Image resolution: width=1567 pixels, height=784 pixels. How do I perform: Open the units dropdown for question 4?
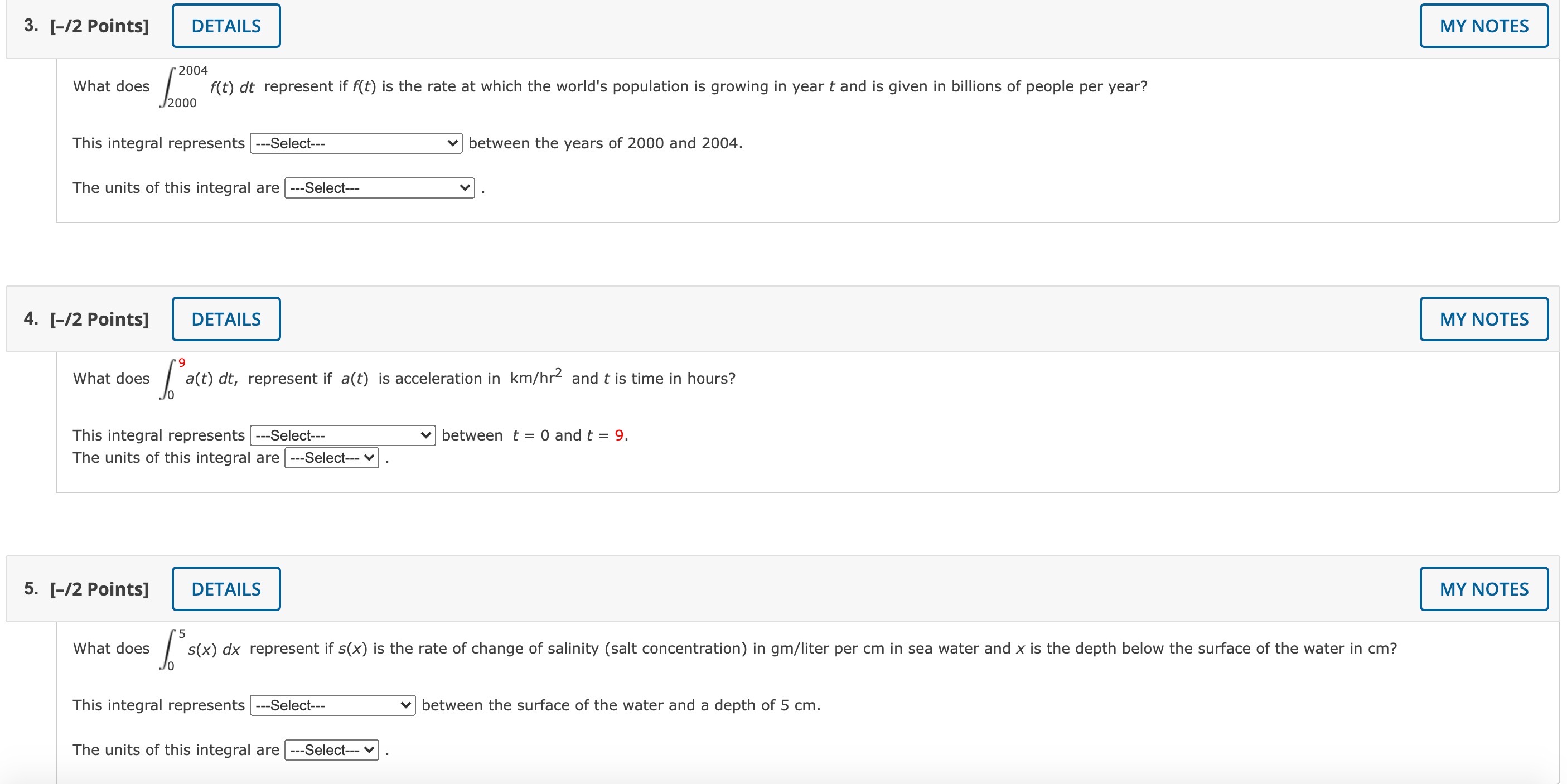(332, 457)
